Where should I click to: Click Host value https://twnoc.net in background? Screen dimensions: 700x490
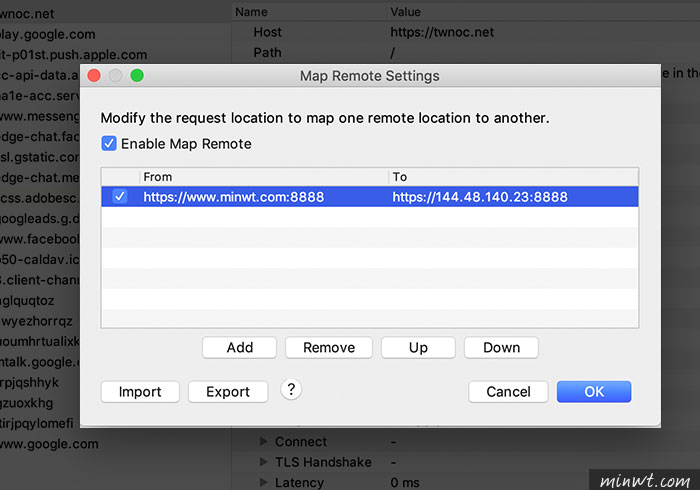[442, 32]
